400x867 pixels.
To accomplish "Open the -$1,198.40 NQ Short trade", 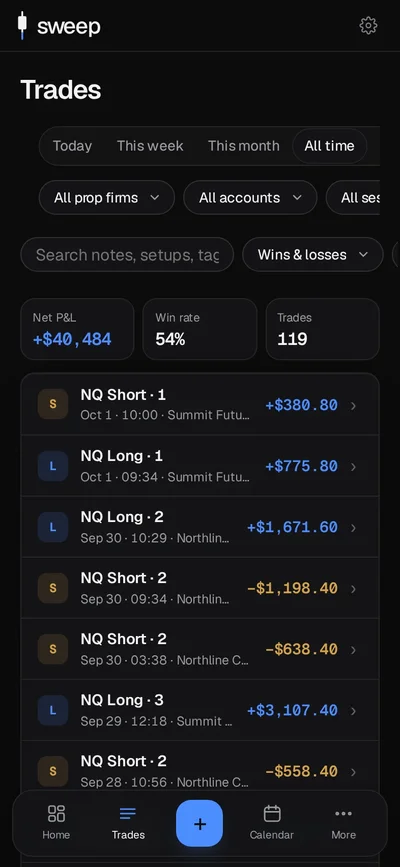I will [x=200, y=588].
